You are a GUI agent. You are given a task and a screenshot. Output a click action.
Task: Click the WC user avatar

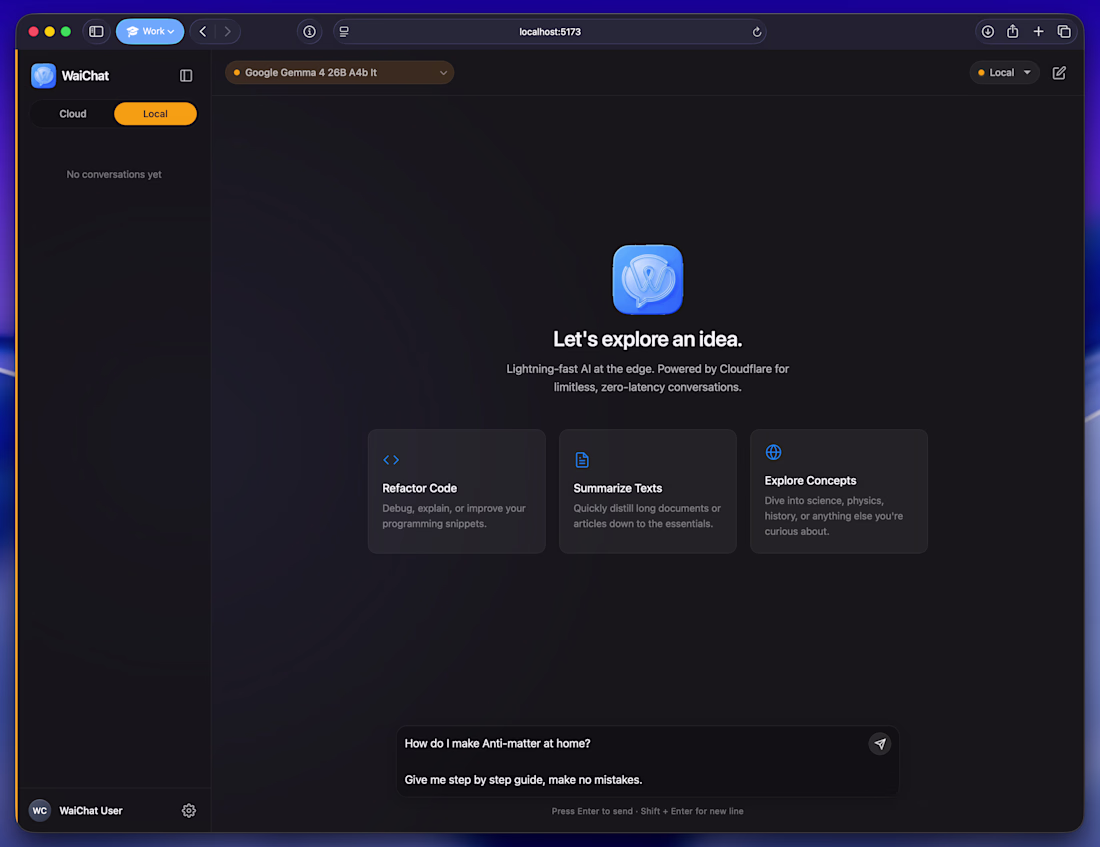pos(40,811)
